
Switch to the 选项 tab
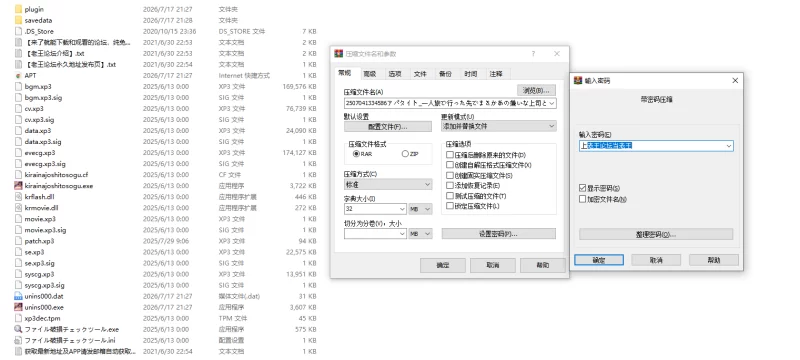(395, 74)
